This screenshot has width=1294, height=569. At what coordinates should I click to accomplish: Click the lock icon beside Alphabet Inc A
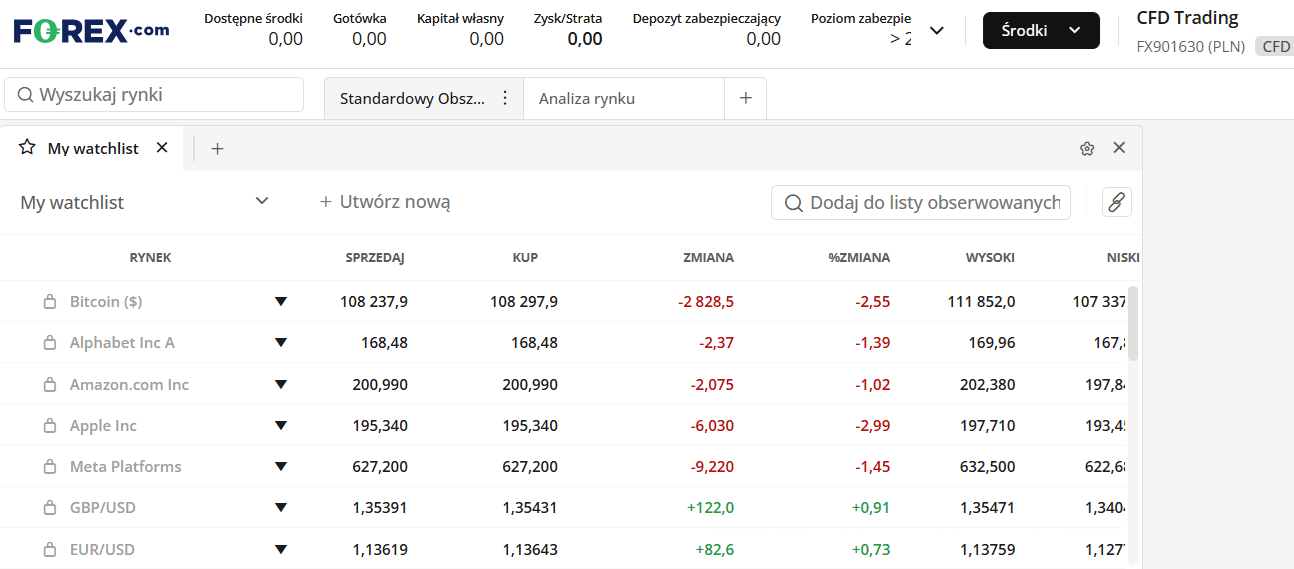pyautogui.click(x=50, y=342)
